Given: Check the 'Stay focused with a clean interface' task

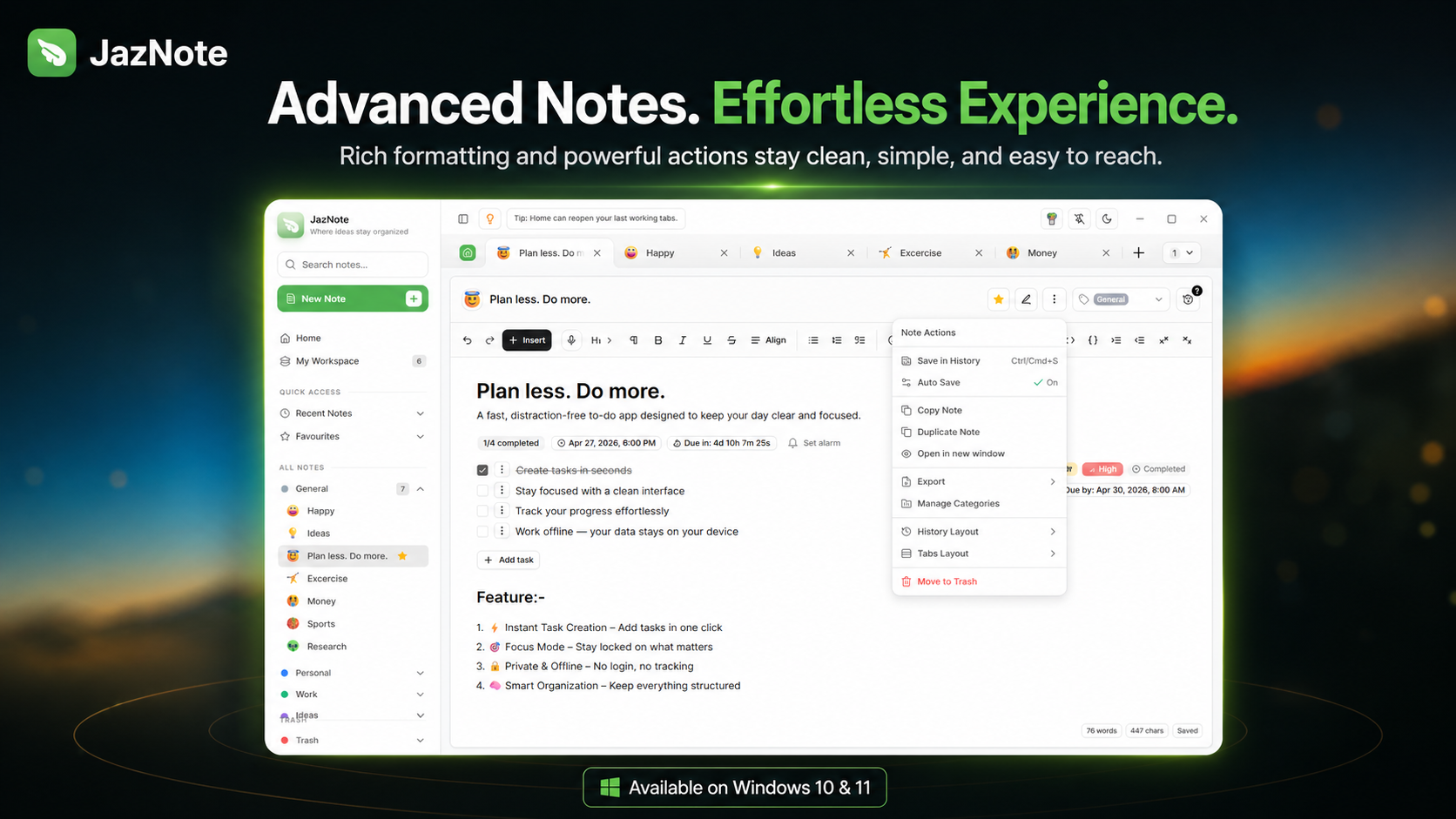Looking at the screenshot, I should pyautogui.click(x=482, y=491).
